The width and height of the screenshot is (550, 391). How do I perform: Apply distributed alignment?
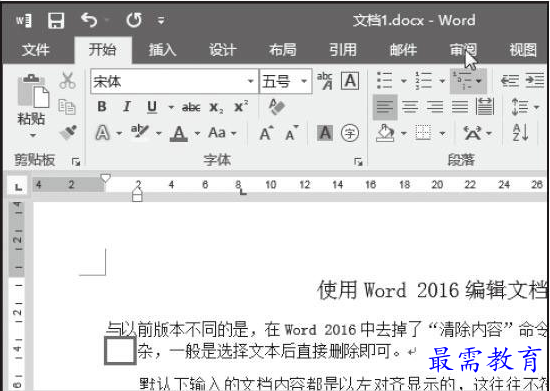[485, 106]
